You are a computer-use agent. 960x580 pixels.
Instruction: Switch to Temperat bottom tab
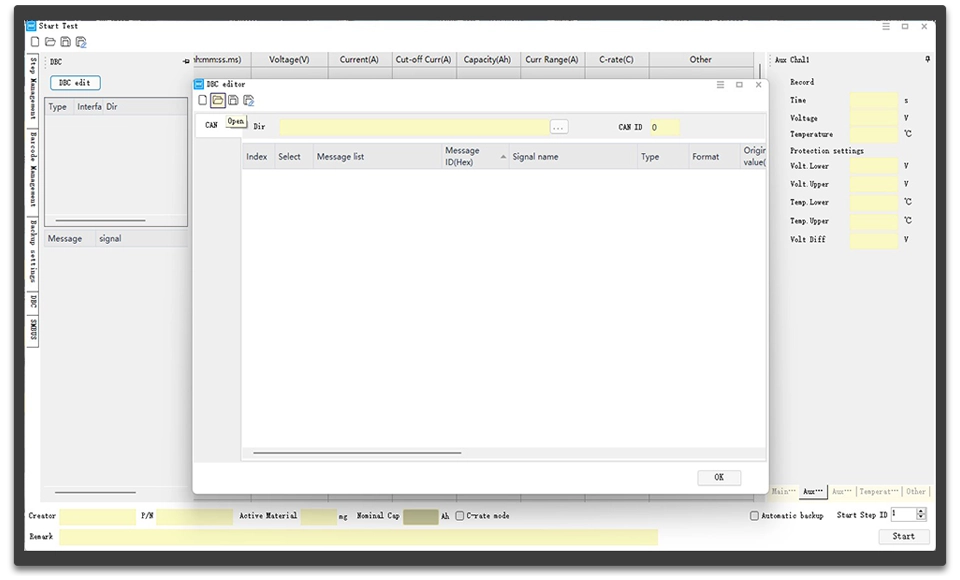pos(879,491)
